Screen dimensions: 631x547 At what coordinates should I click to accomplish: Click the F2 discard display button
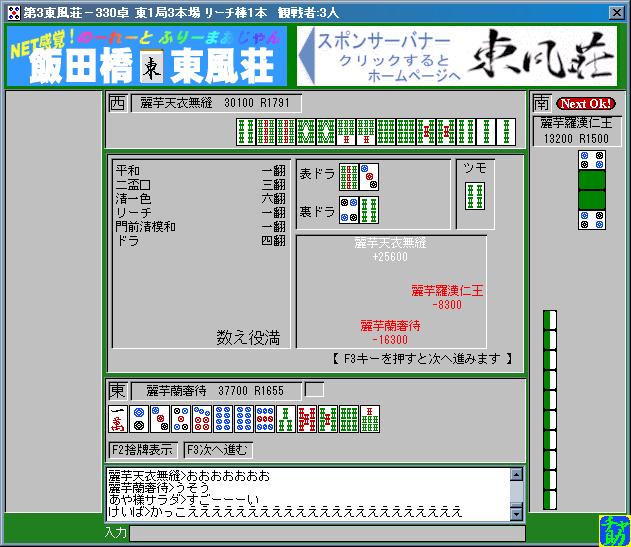pos(143,449)
